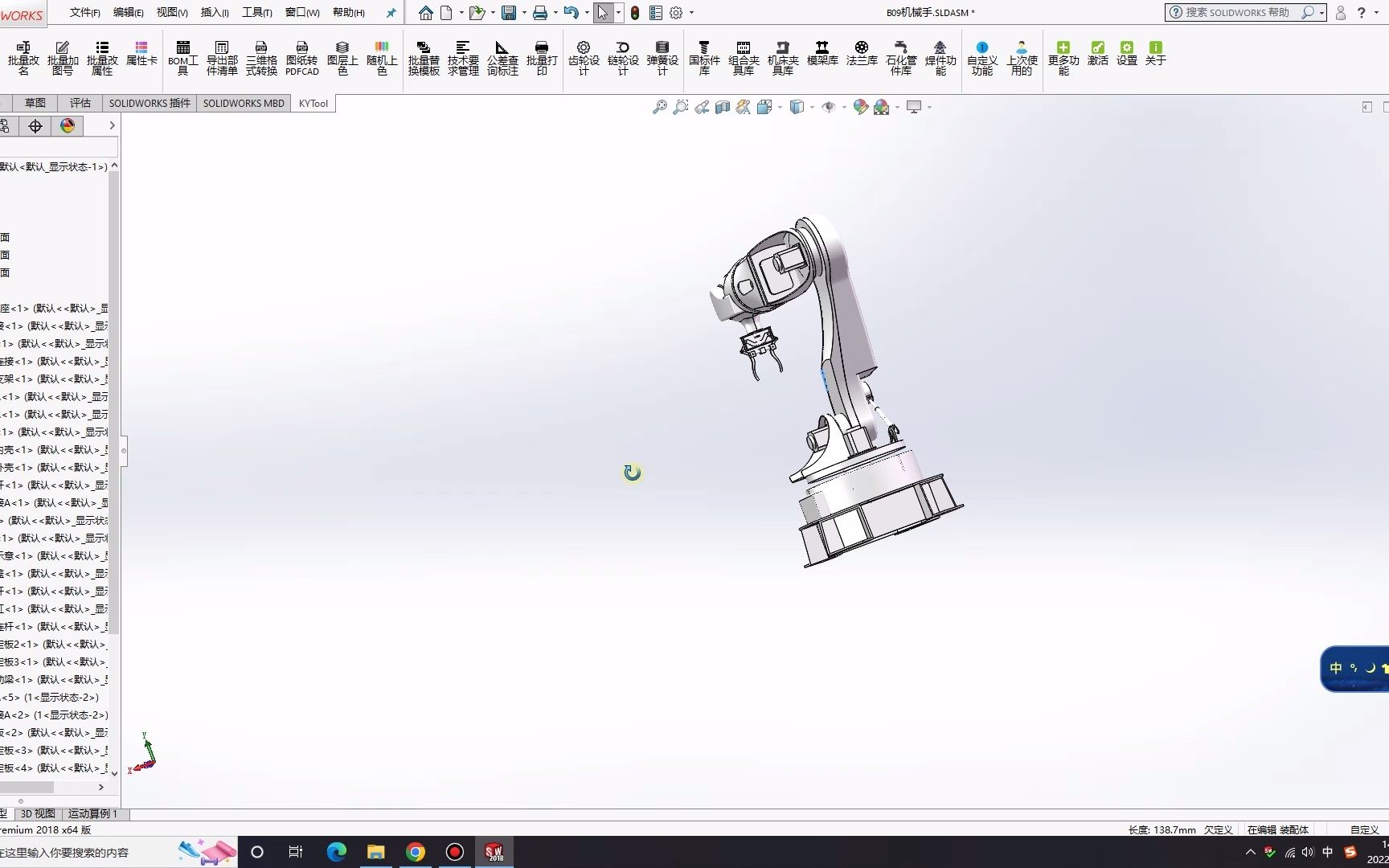This screenshot has height=868, width=1389.
Task: Expand the undo dropdown arrow
Action: (587, 13)
